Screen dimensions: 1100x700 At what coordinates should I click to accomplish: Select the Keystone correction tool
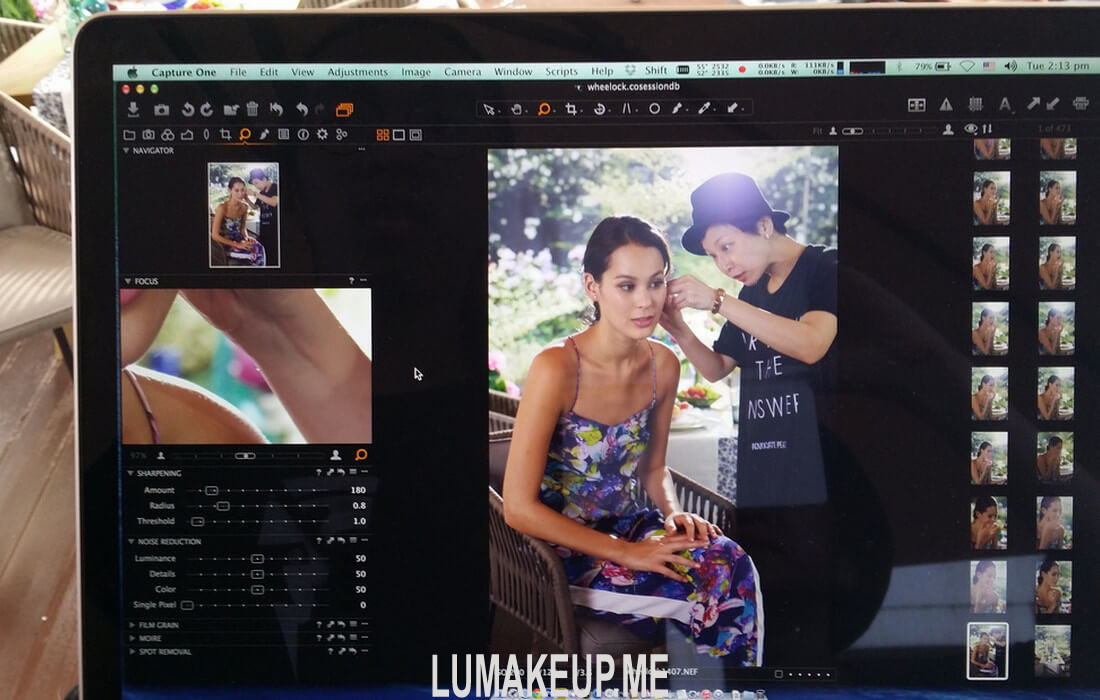click(626, 109)
